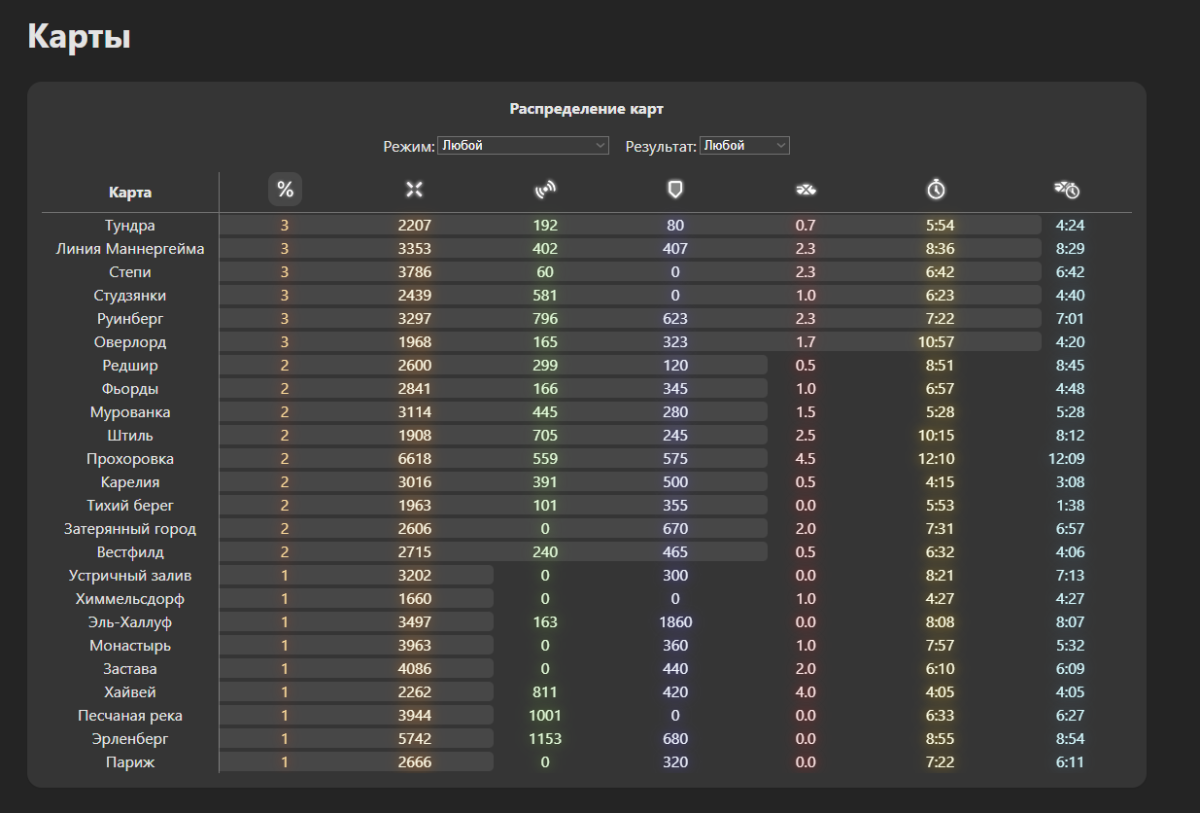Click the Руинберг map name
The image size is (1200, 813).
point(130,319)
